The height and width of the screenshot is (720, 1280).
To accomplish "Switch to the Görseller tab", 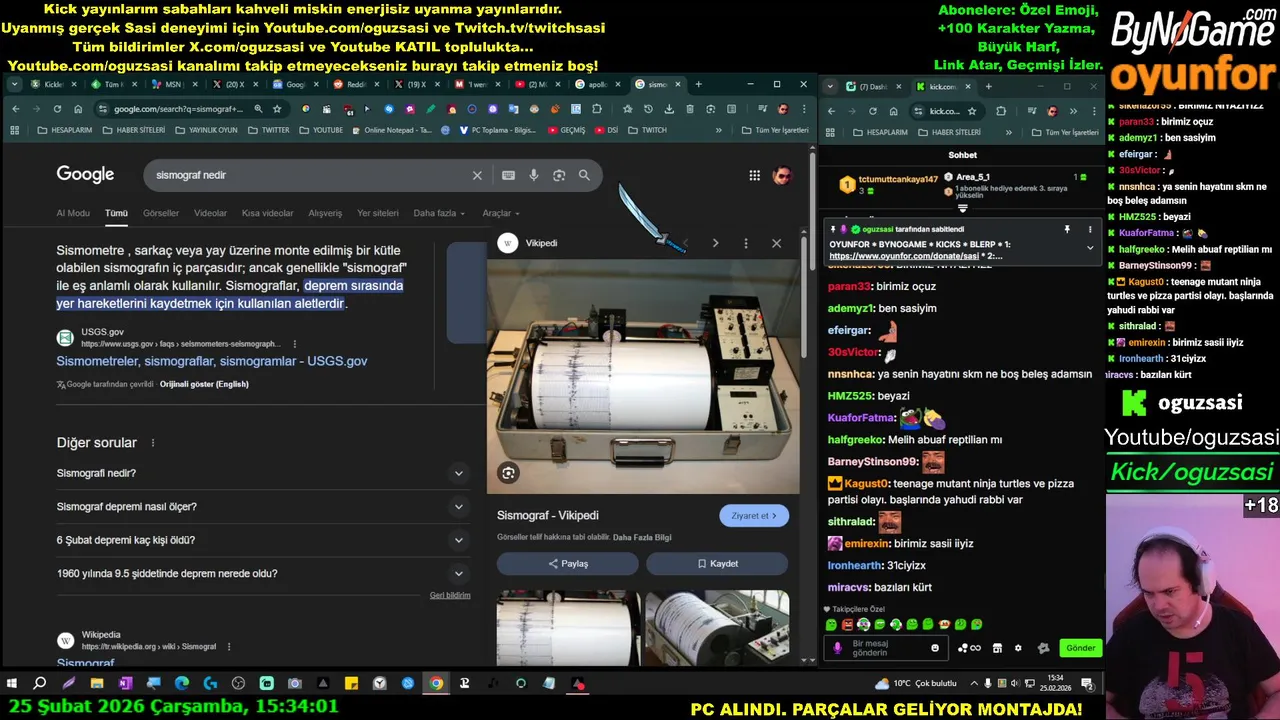I will (161, 213).
